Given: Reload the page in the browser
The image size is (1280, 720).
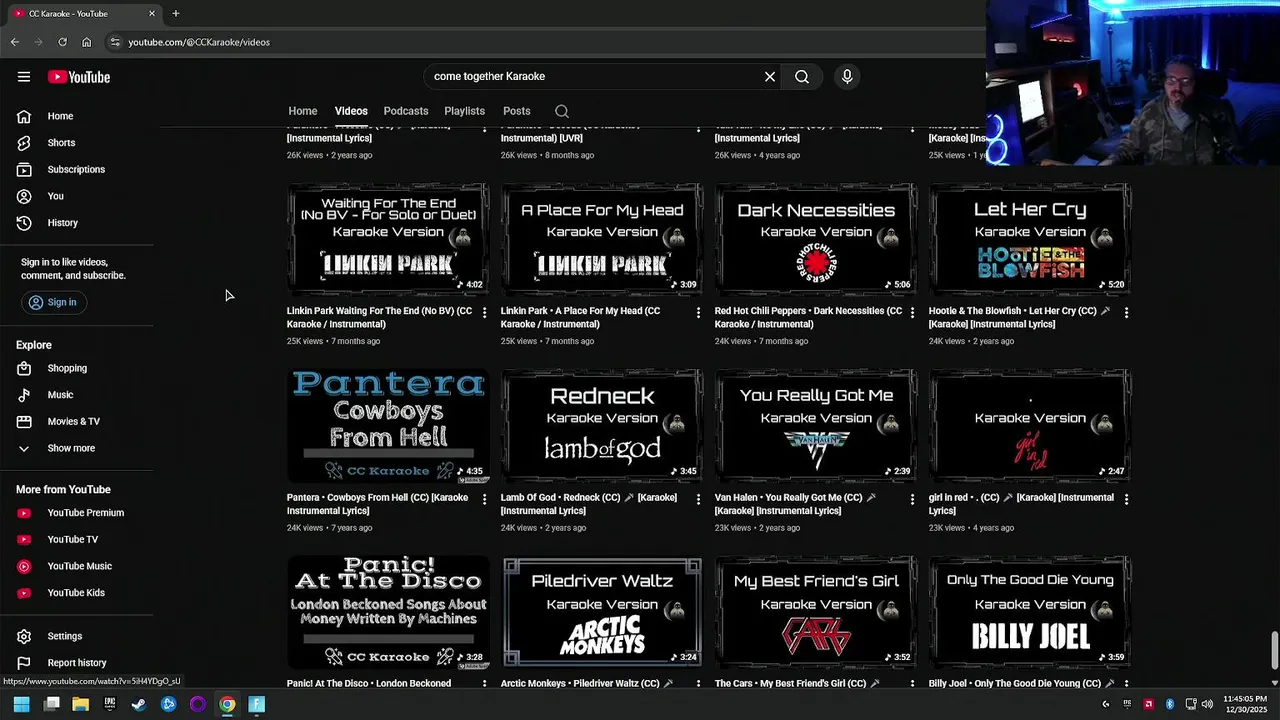Looking at the screenshot, I should 62,42.
